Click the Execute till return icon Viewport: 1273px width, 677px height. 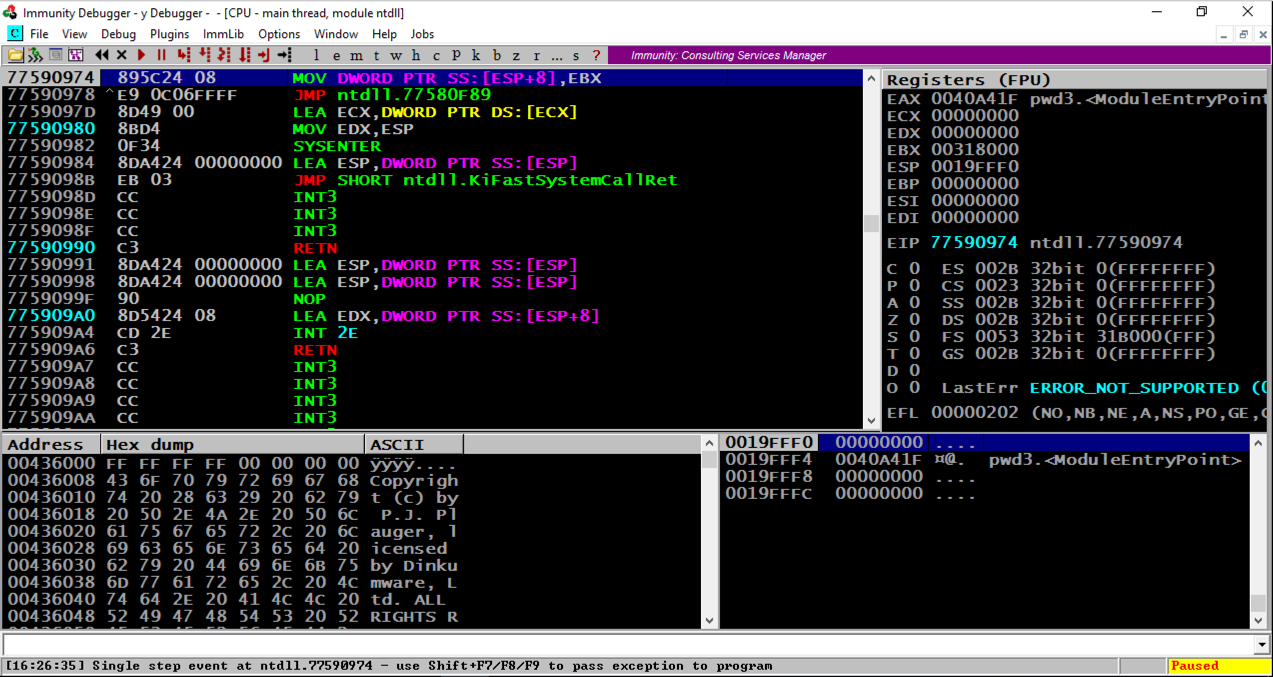point(264,55)
